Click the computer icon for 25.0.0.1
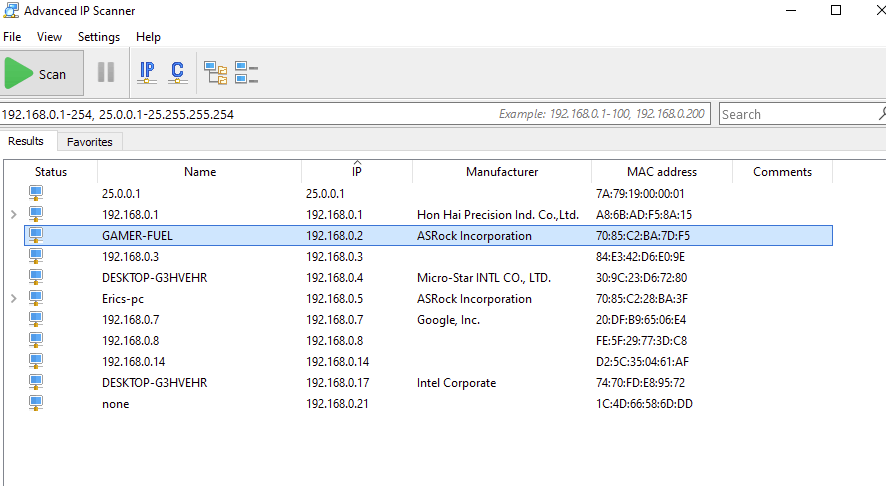 pos(36,193)
